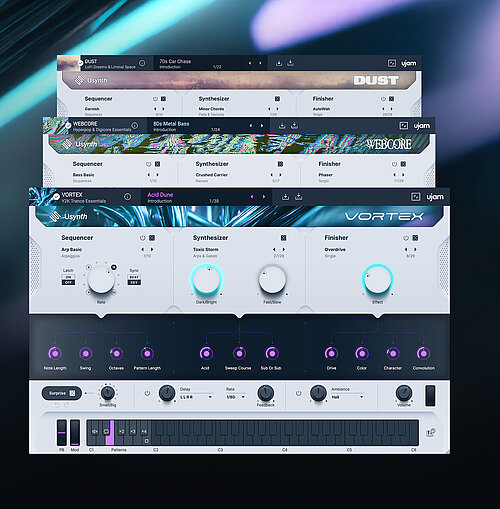Click the Dark/Bright knob
The height and width of the screenshot is (509, 500).
[x=206, y=280]
